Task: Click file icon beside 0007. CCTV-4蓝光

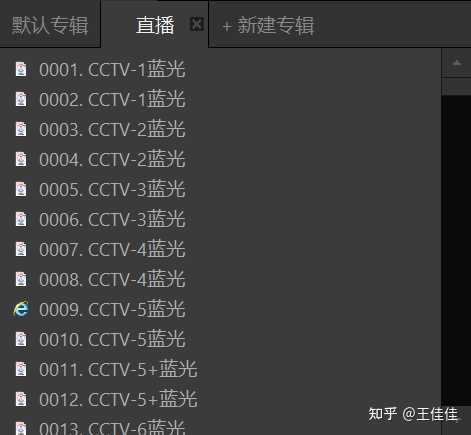Action: pyautogui.click(x=21, y=249)
